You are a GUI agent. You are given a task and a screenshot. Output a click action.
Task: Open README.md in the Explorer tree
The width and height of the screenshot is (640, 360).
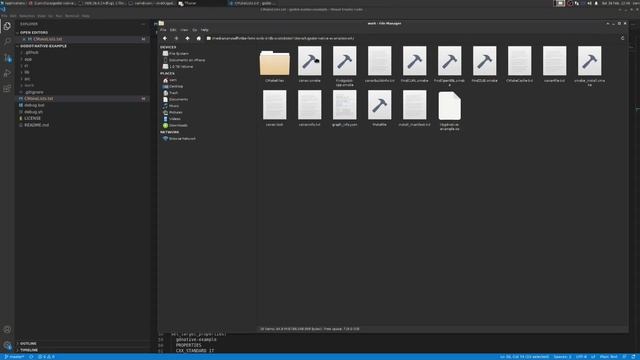tap(36, 125)
